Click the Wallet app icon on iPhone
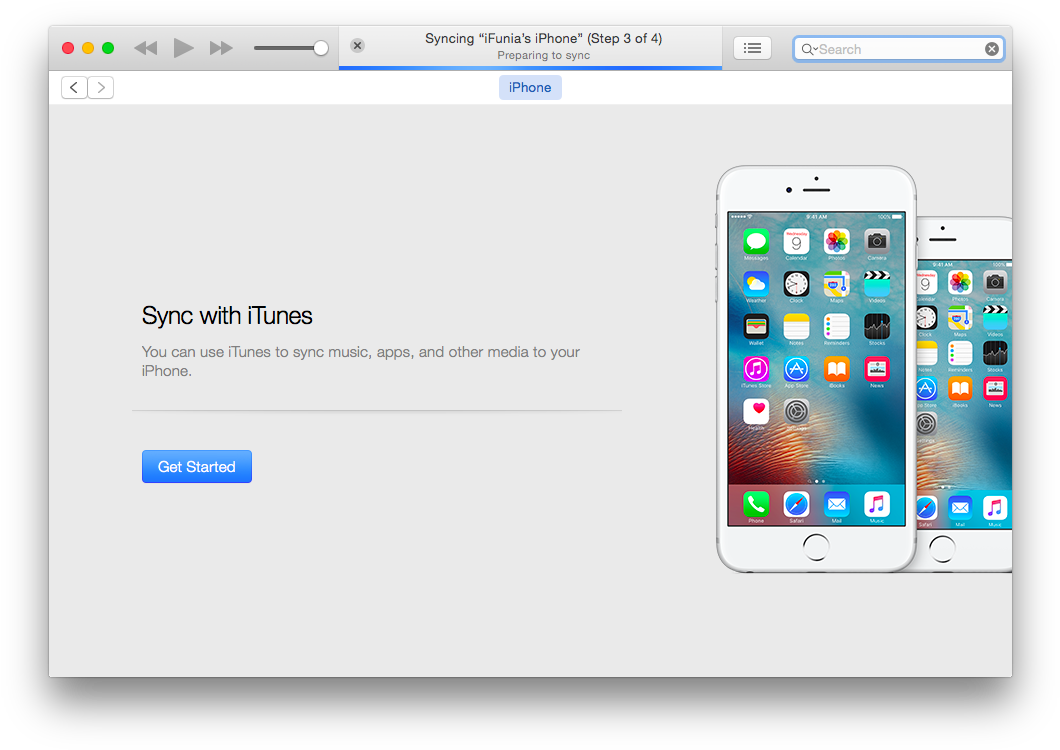Image resolution: width=1060 pixels, height=750 pixels. tap(756, 326)
